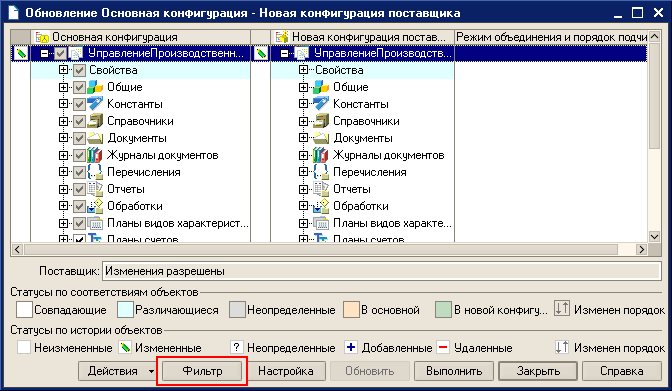Click the В новой конфигурации green swatch
The image size is (672, 391).
click(444, 310)
